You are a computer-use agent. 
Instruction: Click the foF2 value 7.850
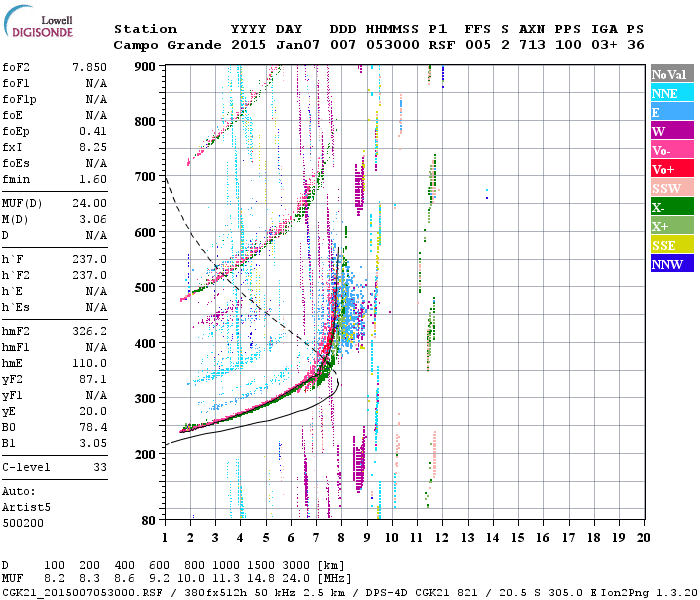pyautogui.click(x=89, y=67)
